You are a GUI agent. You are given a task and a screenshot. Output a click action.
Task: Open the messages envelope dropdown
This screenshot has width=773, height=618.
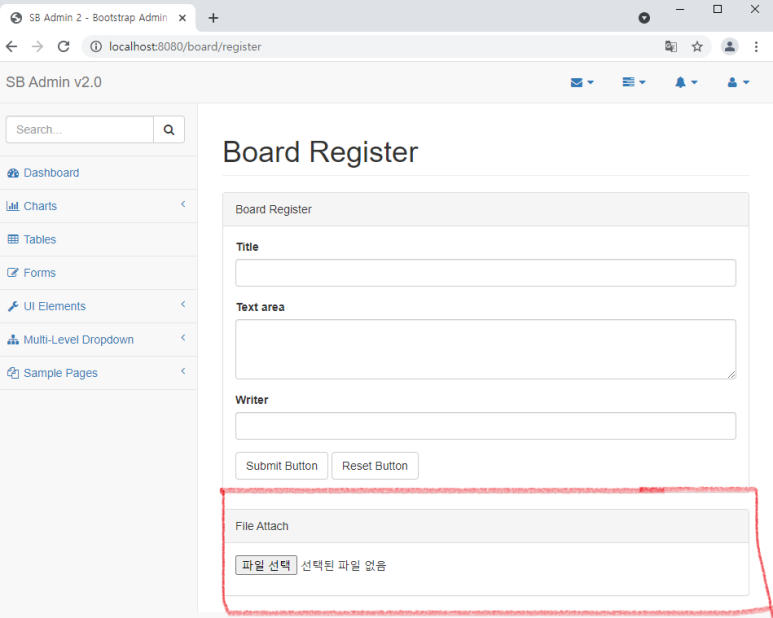tap(582, 82)
